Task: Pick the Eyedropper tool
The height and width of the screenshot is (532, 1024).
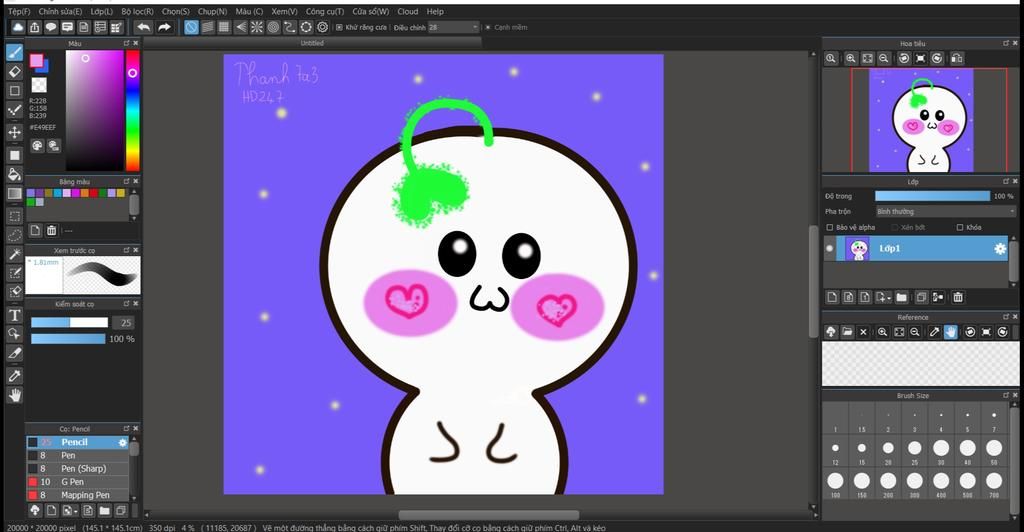Action: point(14,376)
